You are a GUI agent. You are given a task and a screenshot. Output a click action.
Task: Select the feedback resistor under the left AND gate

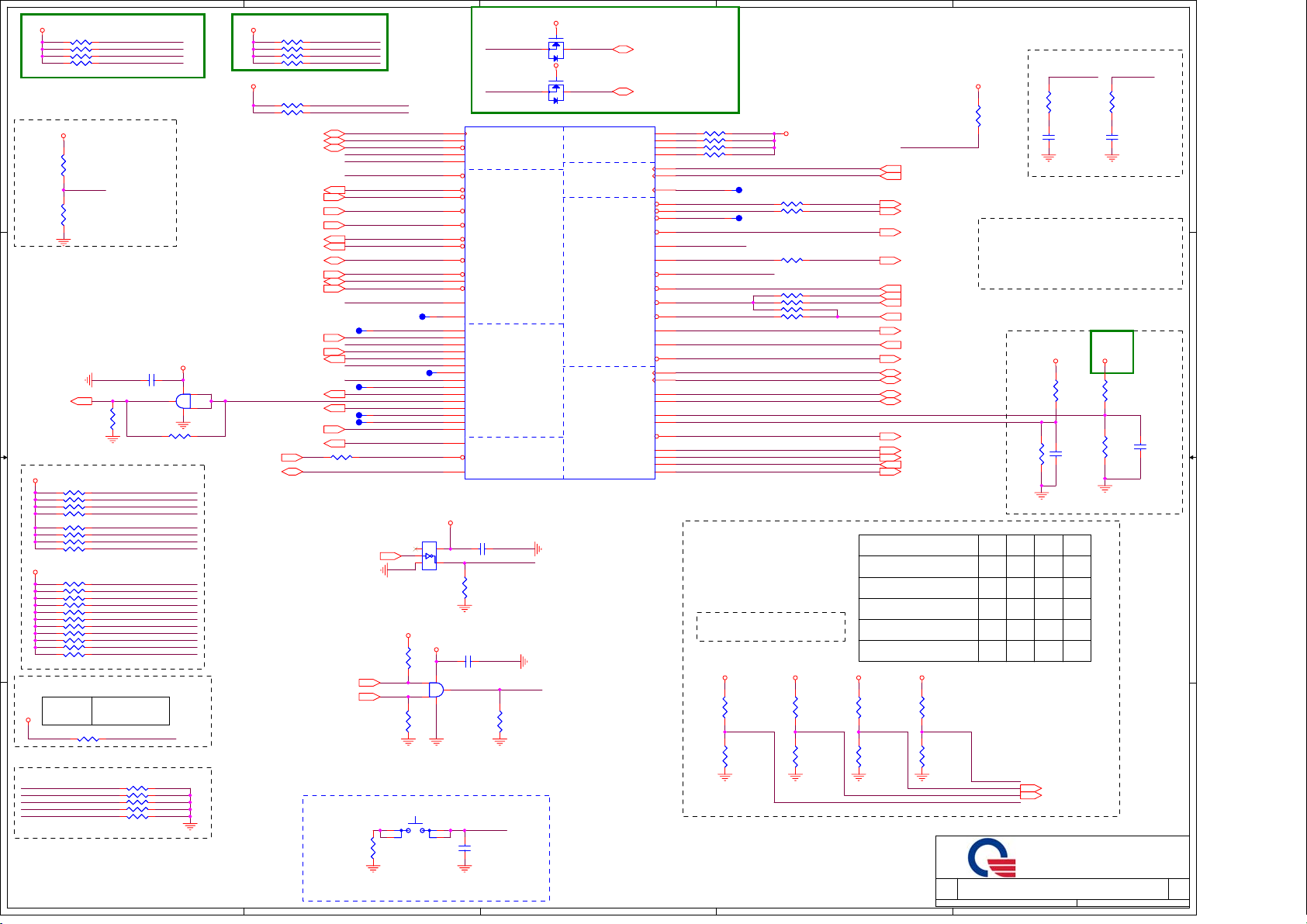point(179,436)
